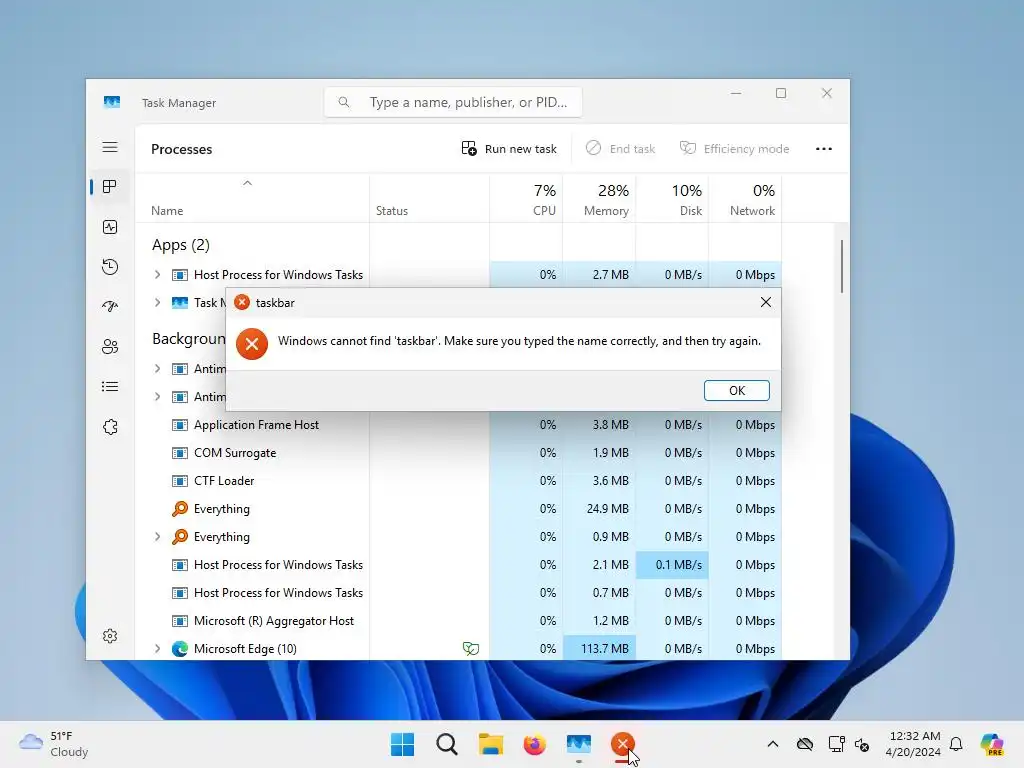Open the clock and date flyout
Viewport: 1024px width, 768px height.
tap(914, 744)
